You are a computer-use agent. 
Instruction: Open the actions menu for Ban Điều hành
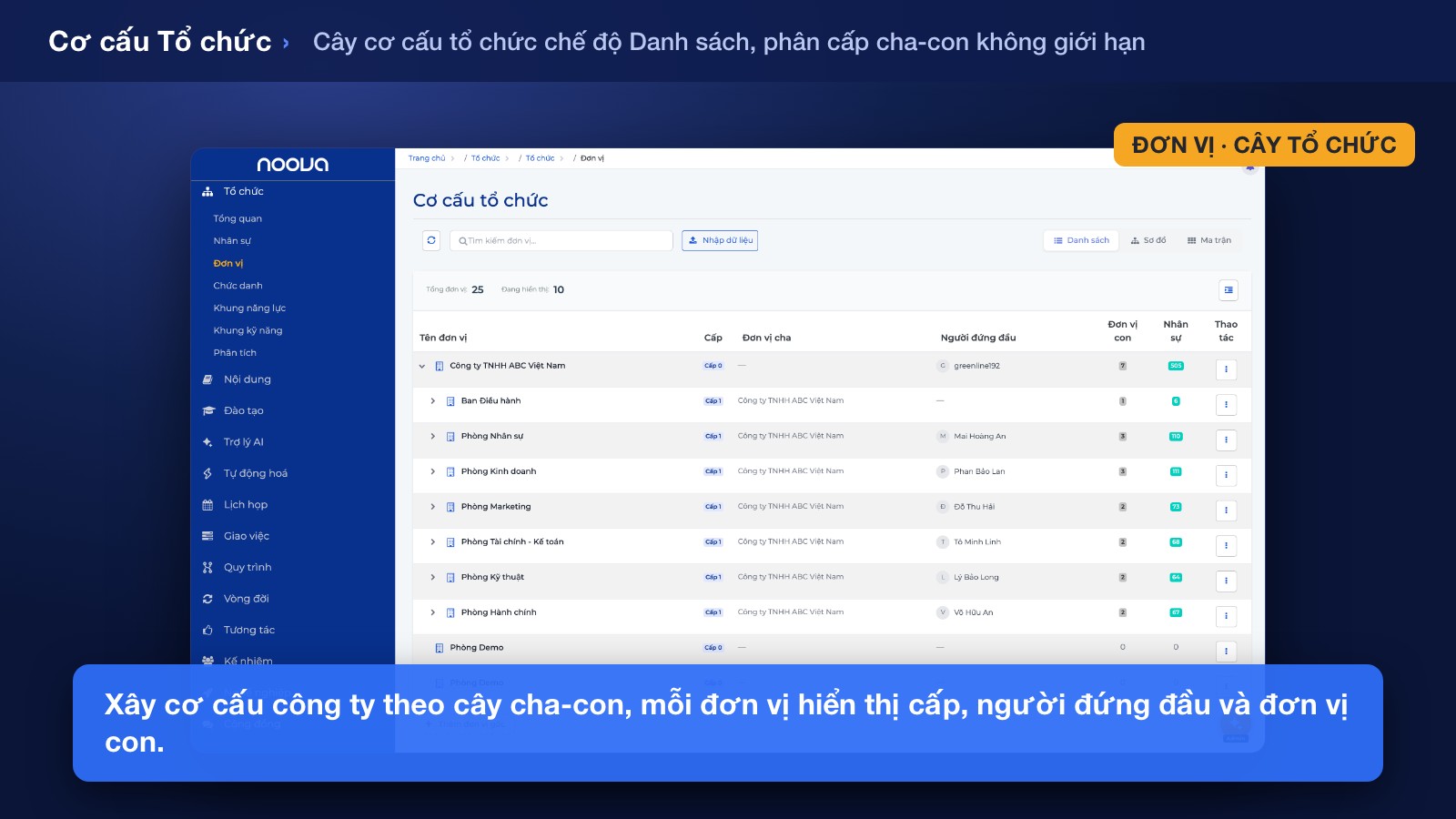pyautogui.click(x=1226, y=405)
